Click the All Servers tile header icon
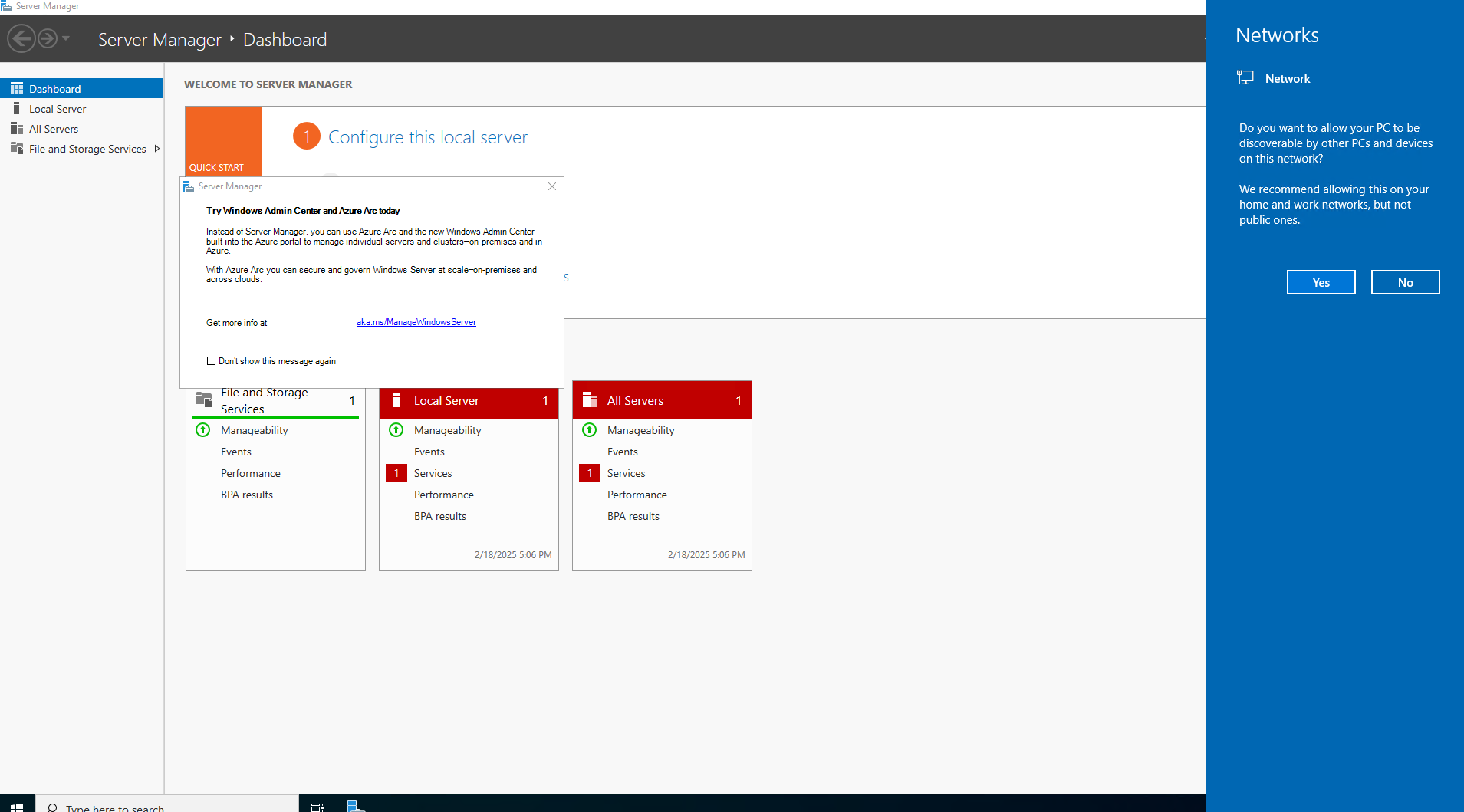1464x812 pixels. pyautogui.click(x=590, y=400)
